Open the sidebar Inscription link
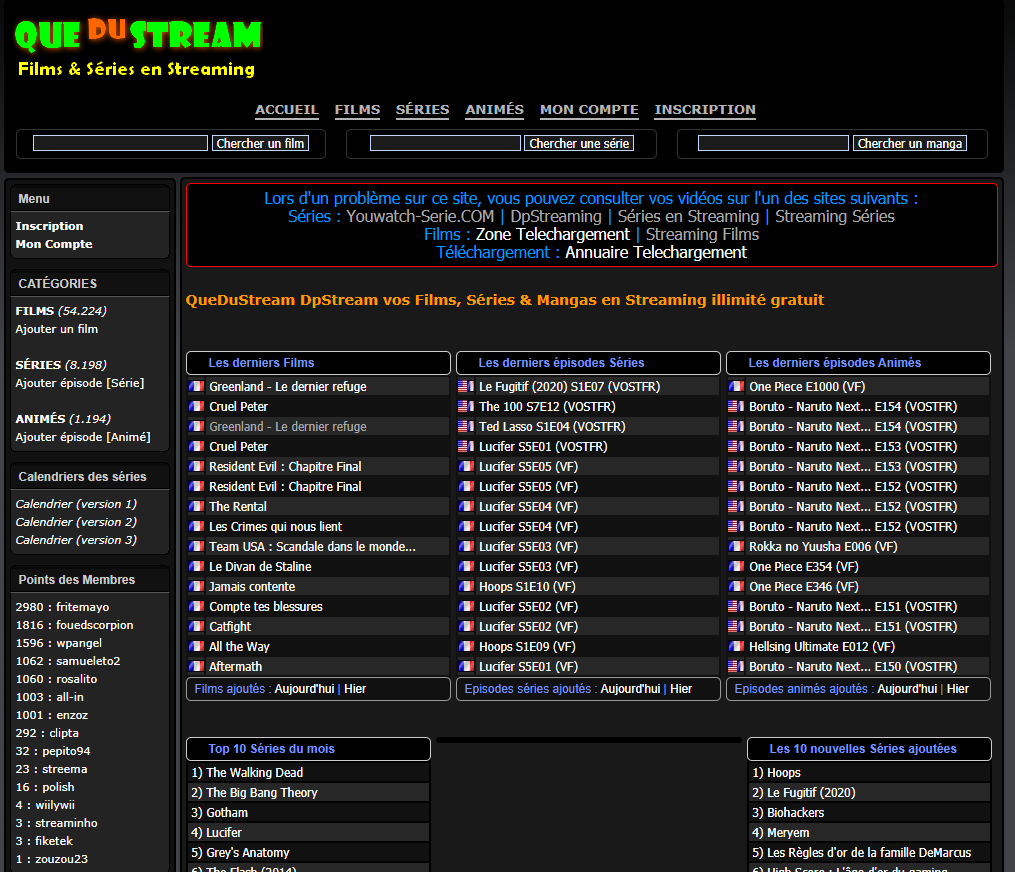 click(x=49, y=226)
